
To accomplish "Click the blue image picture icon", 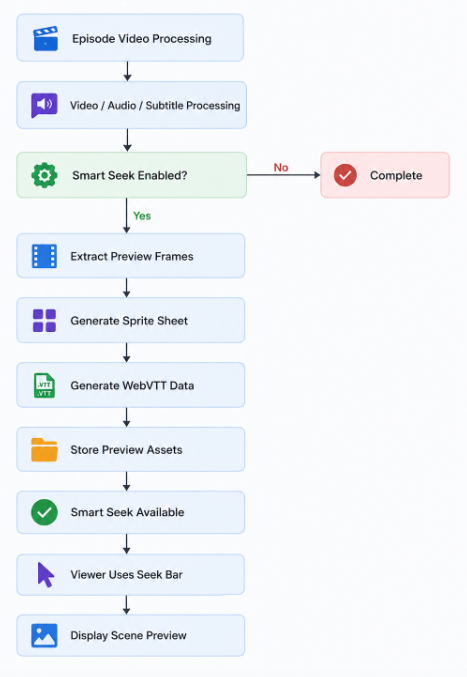I will [44, 636].
